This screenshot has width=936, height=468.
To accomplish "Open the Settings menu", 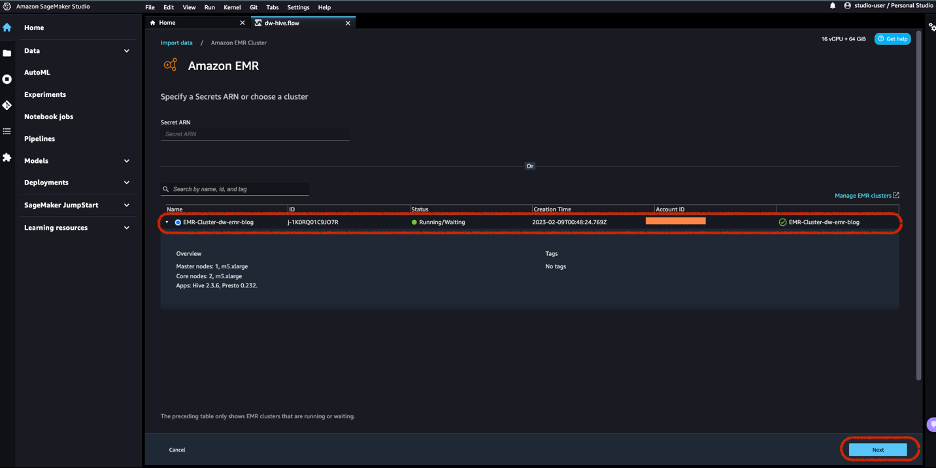I will click(298, 7).
